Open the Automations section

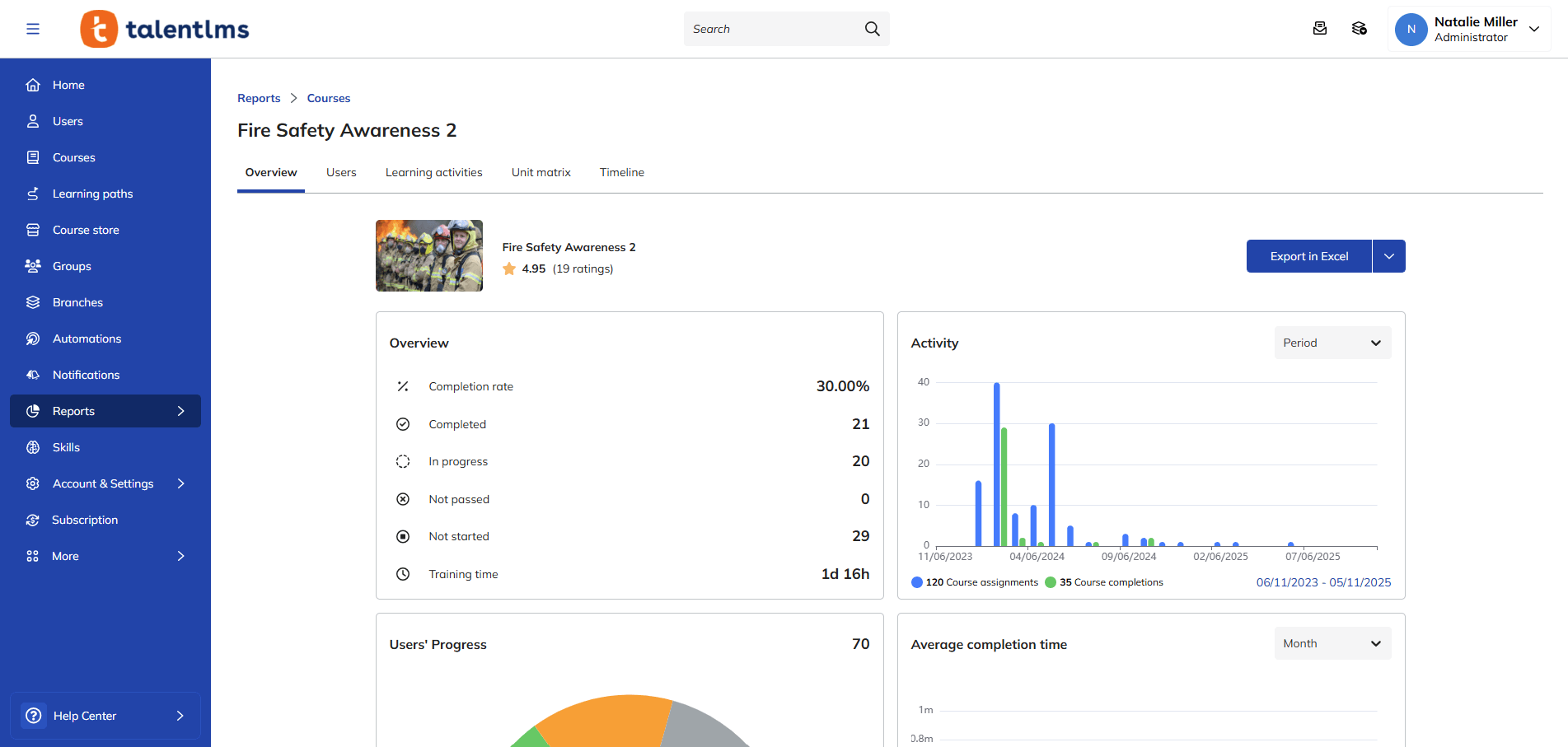pyautogui.click(x=86, y=338)
